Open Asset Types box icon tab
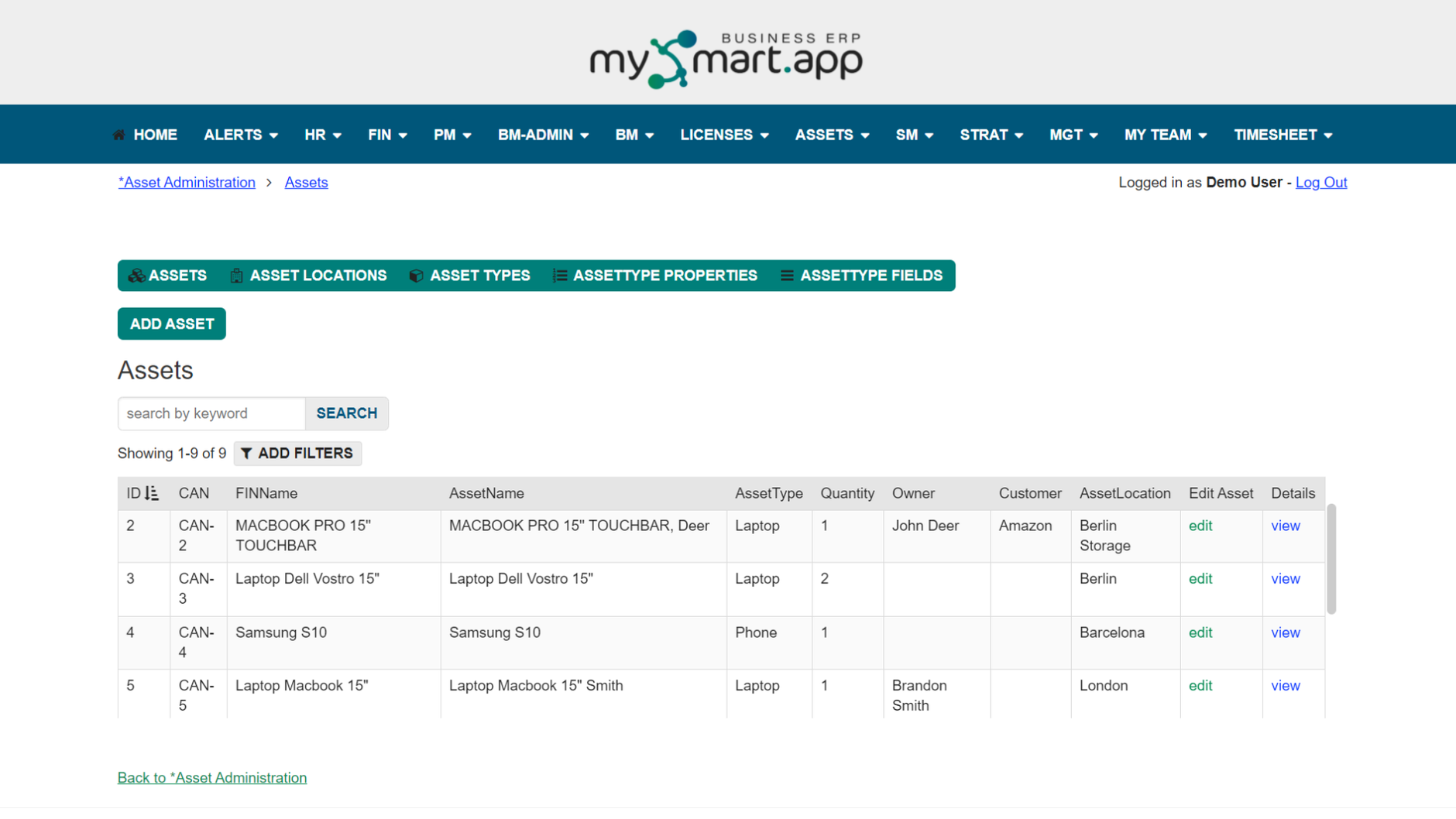The image size is (1456, 819). pos(469,276)
